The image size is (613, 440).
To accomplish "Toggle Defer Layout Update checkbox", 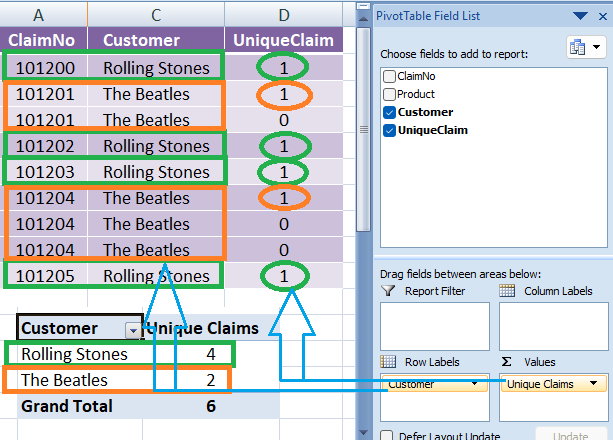I will [x=387, y=436].
